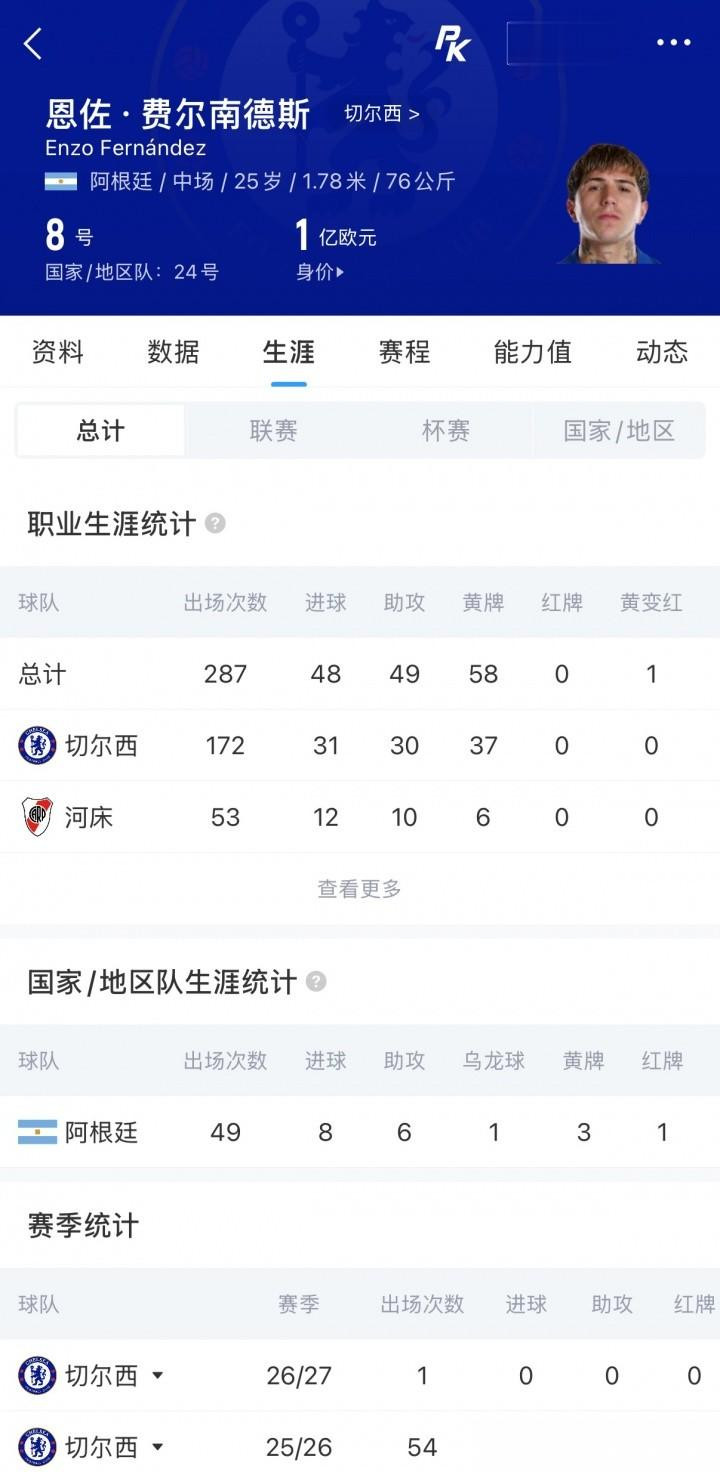Click 查看更多 to show more teams
Viewport: 720px width, 1472px height.
(359, 888)
